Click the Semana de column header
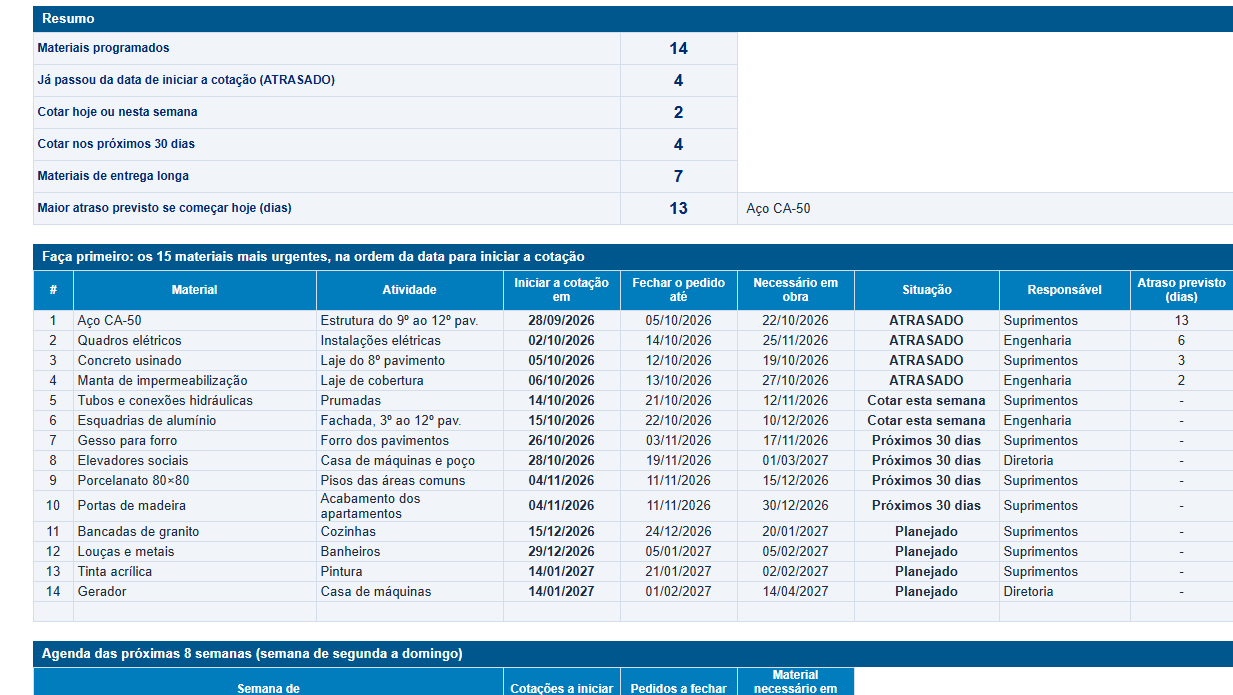Image resolution: width=1233 pixels, height=695 pixels. (268, 688)
